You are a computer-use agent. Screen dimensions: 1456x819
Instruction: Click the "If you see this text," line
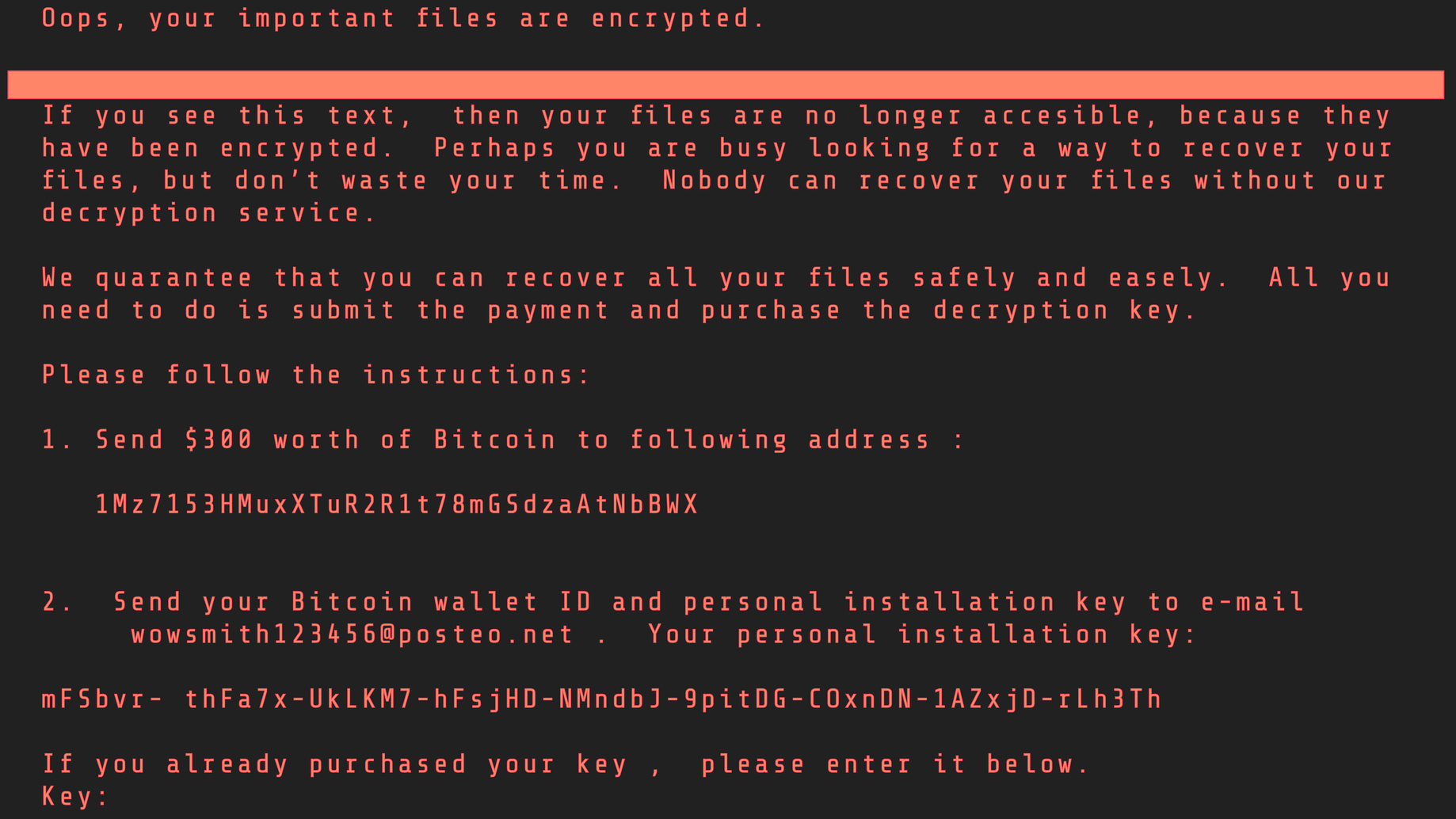coord(228,116)
